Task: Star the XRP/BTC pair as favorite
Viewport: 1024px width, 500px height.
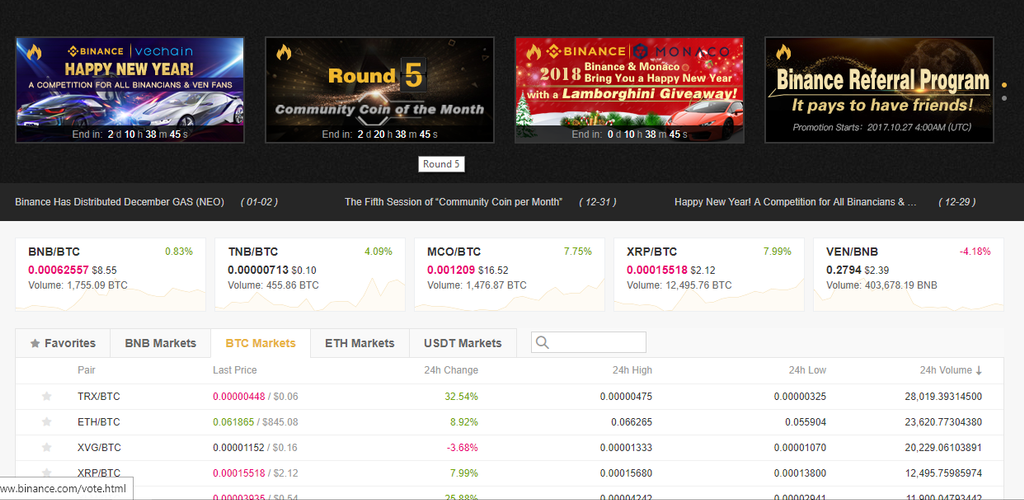Action: [x=46, y=473]
